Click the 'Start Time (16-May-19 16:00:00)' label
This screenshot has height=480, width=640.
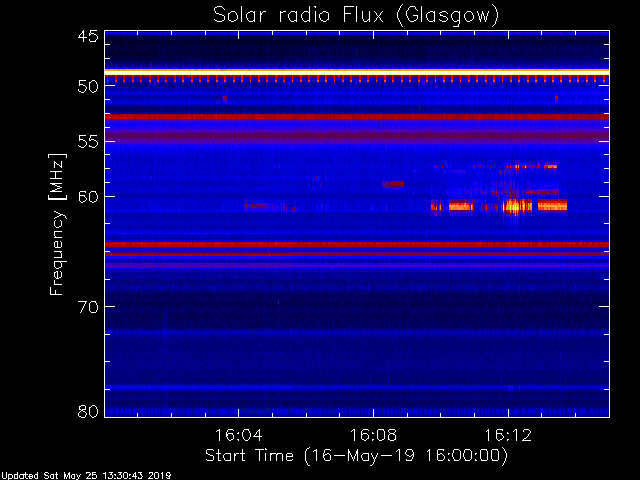coord(356,455)
